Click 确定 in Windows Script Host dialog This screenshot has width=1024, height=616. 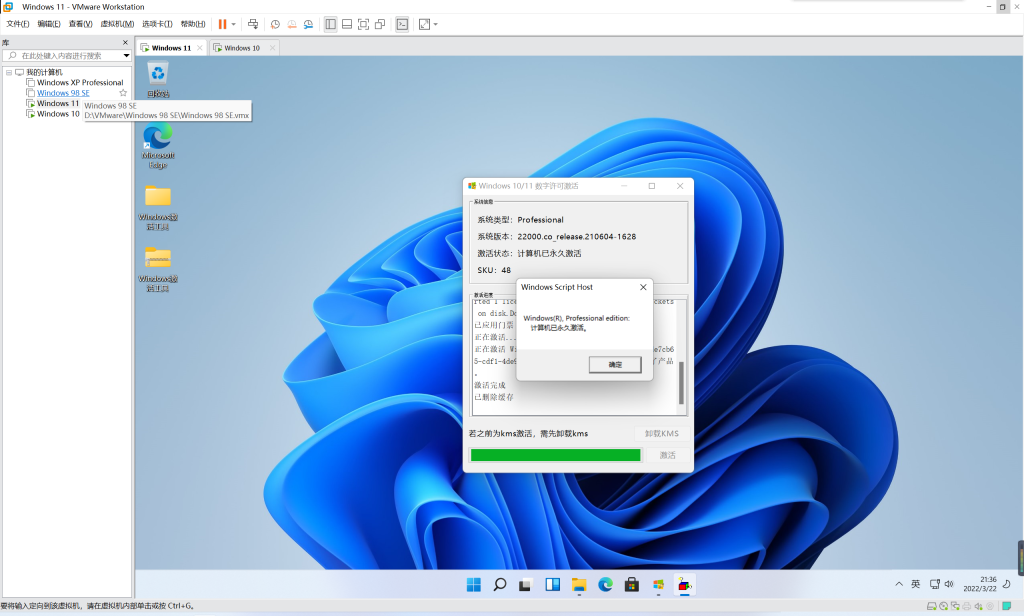pyautogui.click(x=615, y=365)
